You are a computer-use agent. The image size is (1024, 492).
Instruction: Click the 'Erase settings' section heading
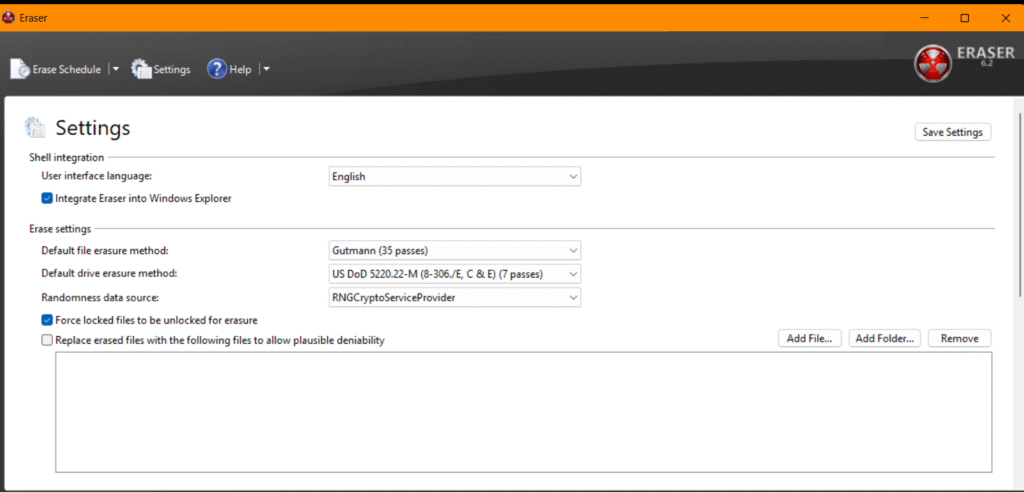60,229
